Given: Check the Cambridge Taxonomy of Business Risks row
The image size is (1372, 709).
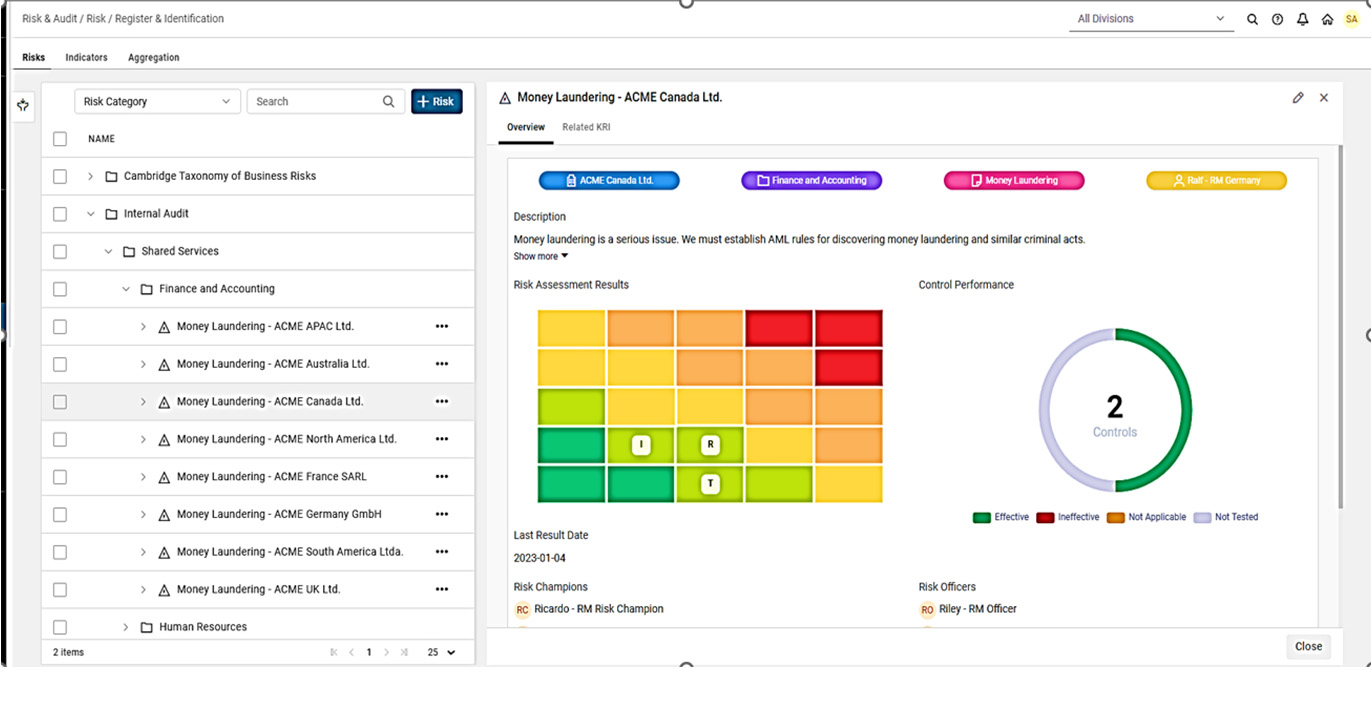Looking at the screenshot, I should (x=60, y=176).
